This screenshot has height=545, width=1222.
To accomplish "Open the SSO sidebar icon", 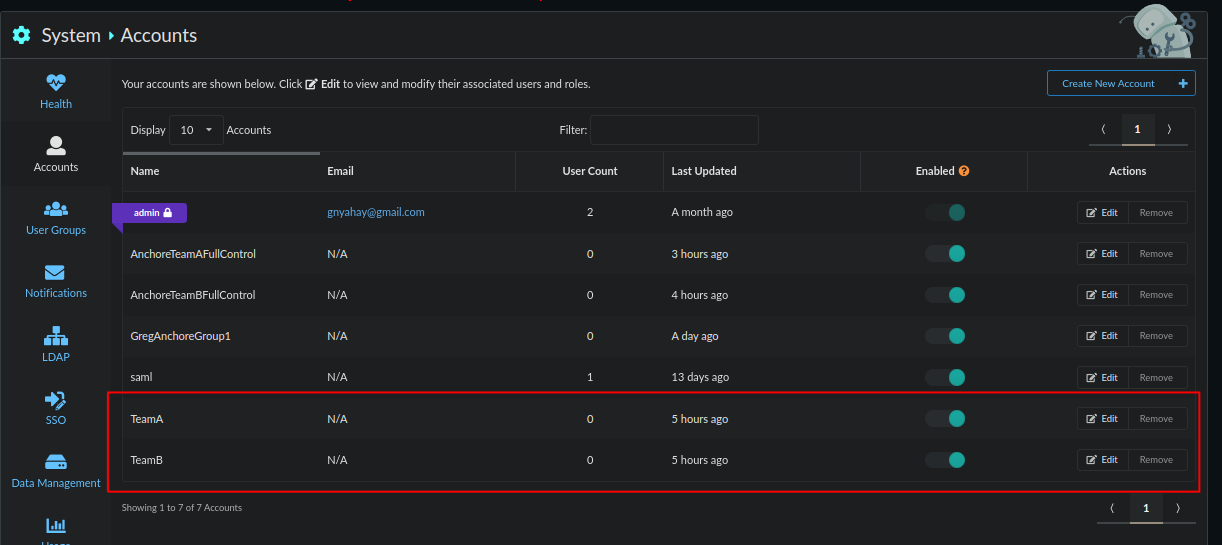I will point(56,400).
